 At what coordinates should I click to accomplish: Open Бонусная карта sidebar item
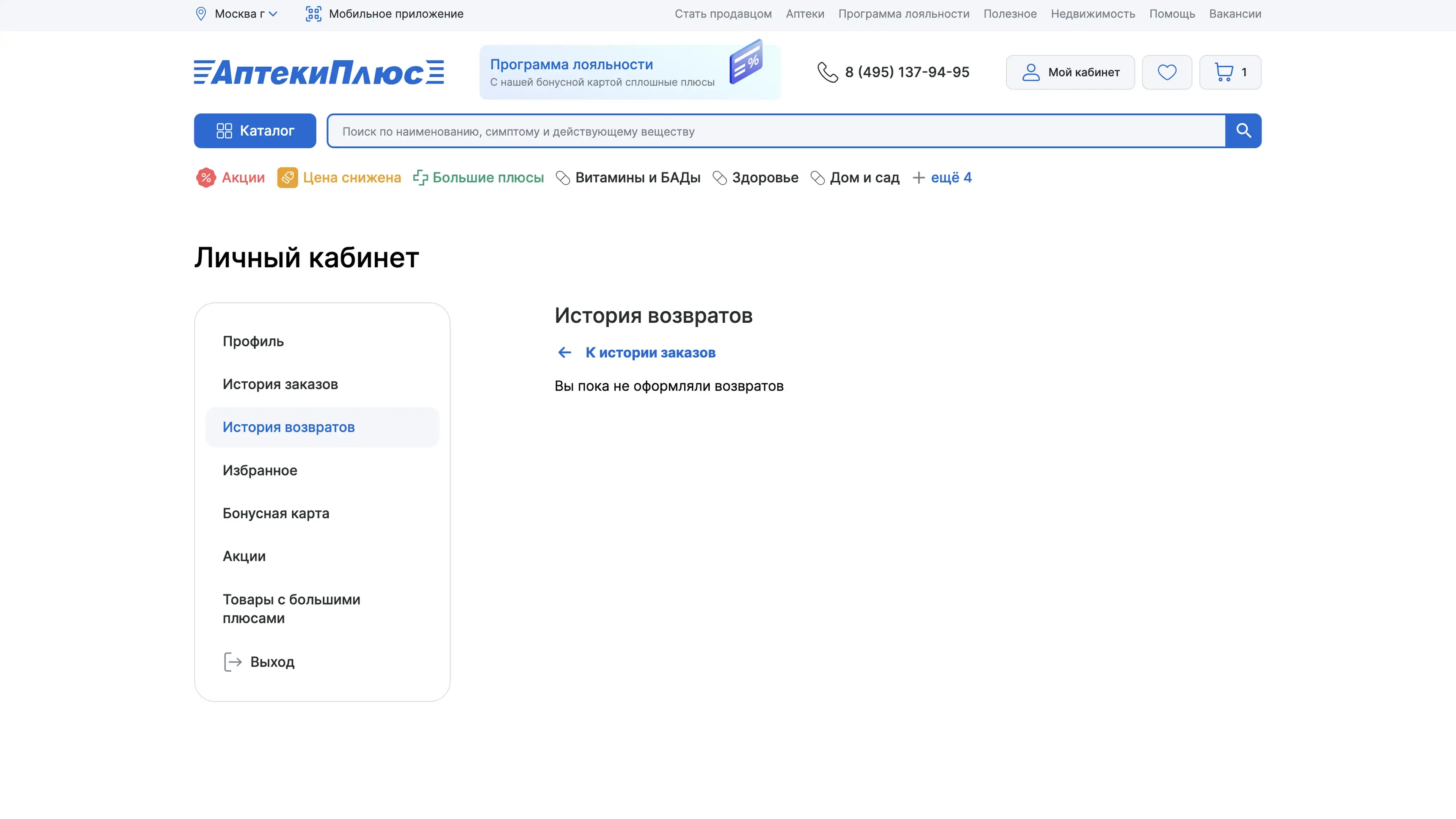[276, 513]
